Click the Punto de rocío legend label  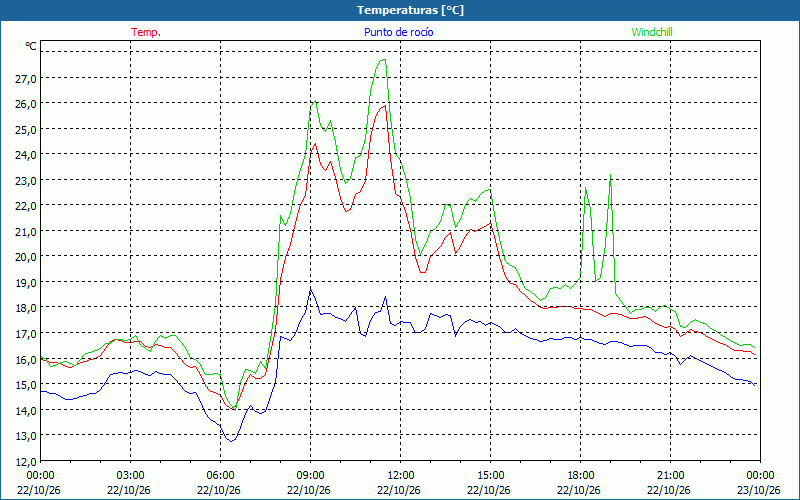pyautogui.click(x=398, y=32)
